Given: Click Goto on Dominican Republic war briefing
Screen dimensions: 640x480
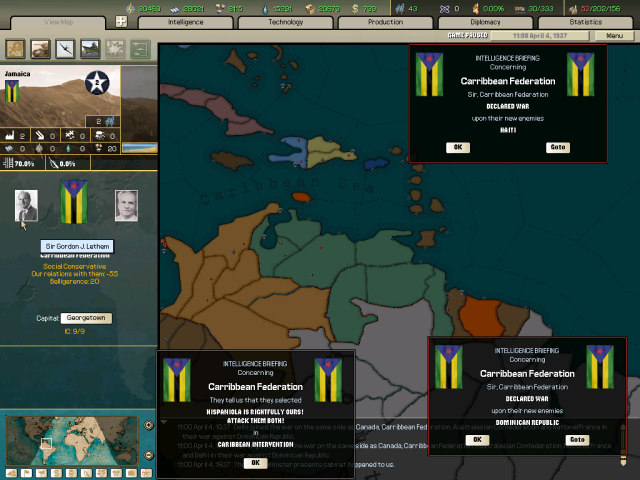Looking at the screenshot, I should coord(577,440).
